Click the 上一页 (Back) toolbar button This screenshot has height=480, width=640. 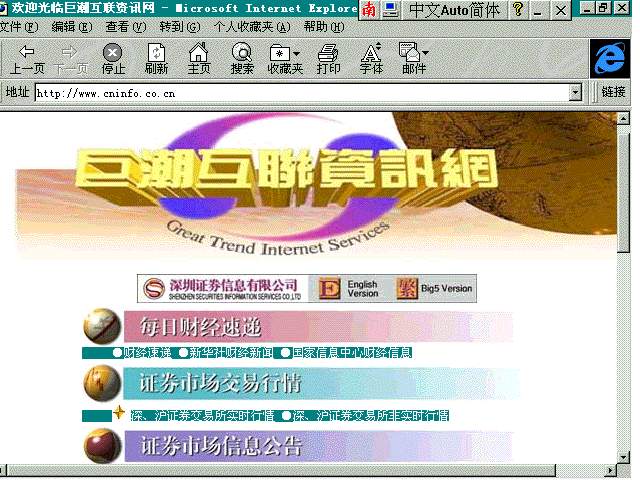(x=27, y=59)
